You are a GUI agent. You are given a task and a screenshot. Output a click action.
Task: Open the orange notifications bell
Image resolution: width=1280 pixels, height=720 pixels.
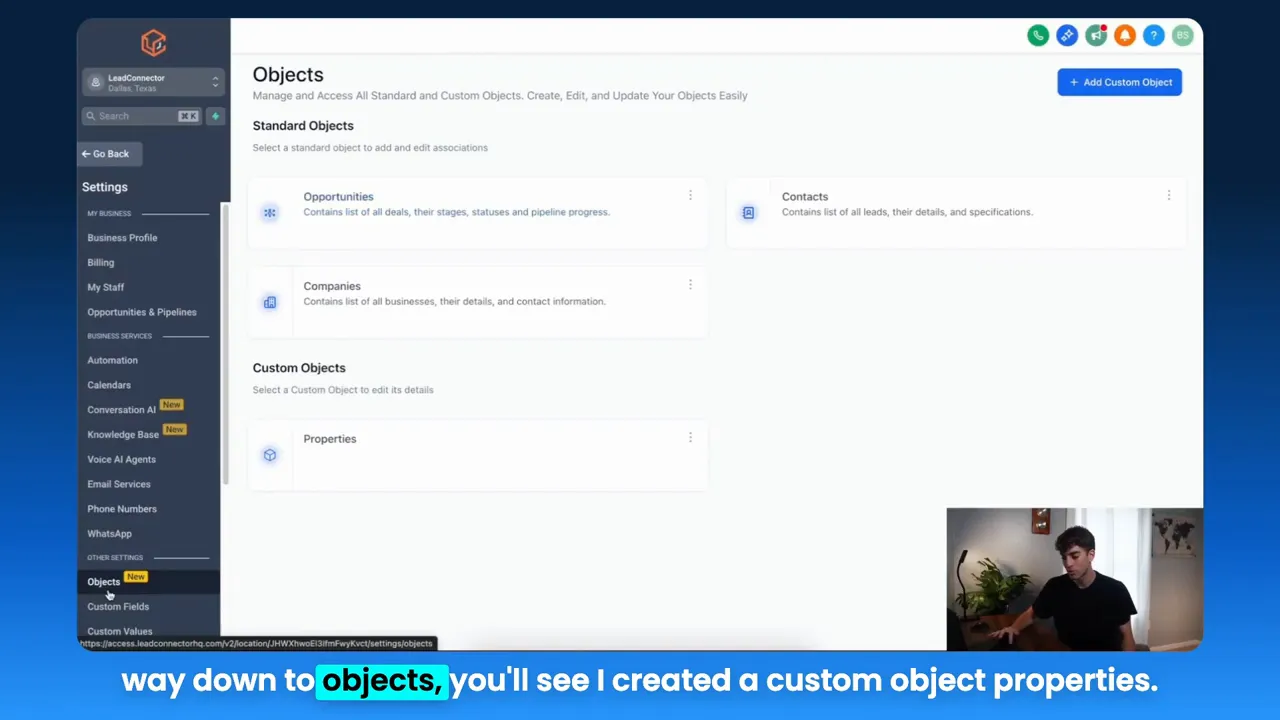tap(1125, 35)
